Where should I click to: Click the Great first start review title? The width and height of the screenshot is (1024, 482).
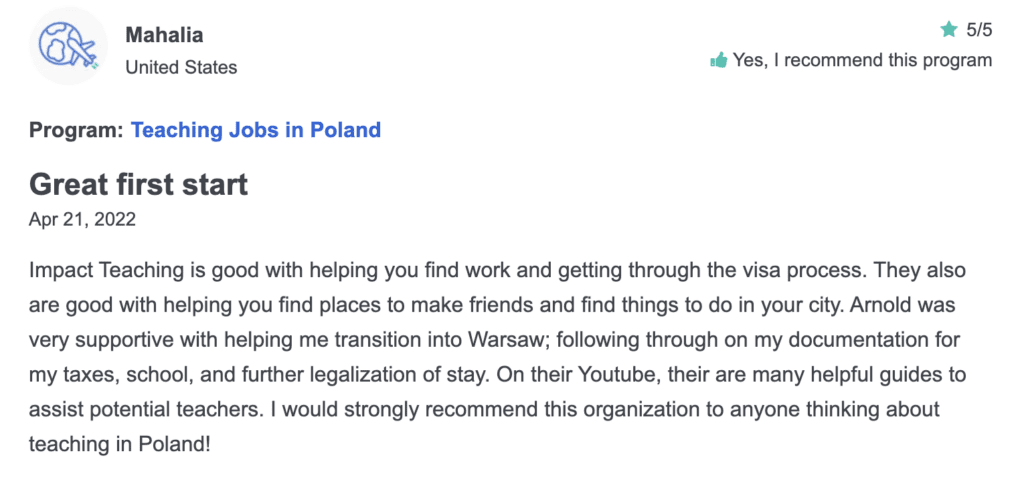click(x=138, y=185)
